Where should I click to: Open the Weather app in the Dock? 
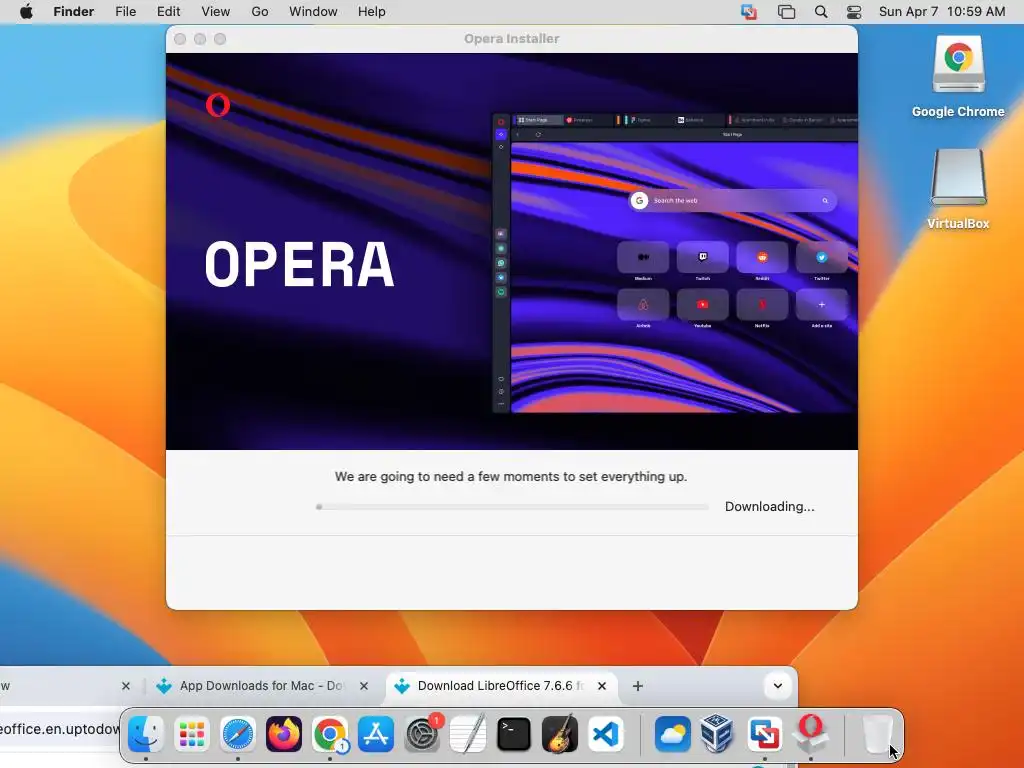click(x=672, y=734)
